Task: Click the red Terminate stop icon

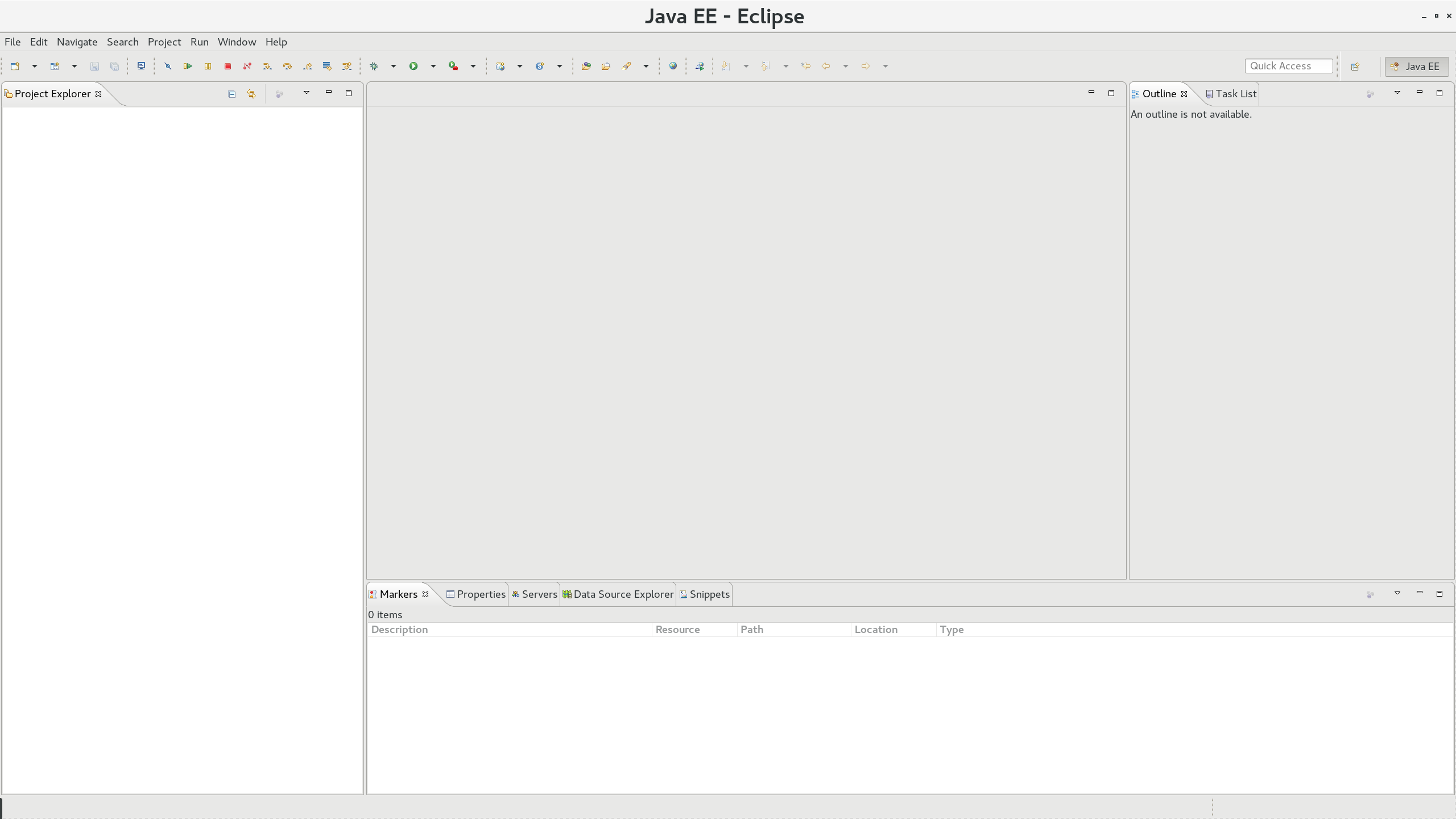Action: pos(227,66)
